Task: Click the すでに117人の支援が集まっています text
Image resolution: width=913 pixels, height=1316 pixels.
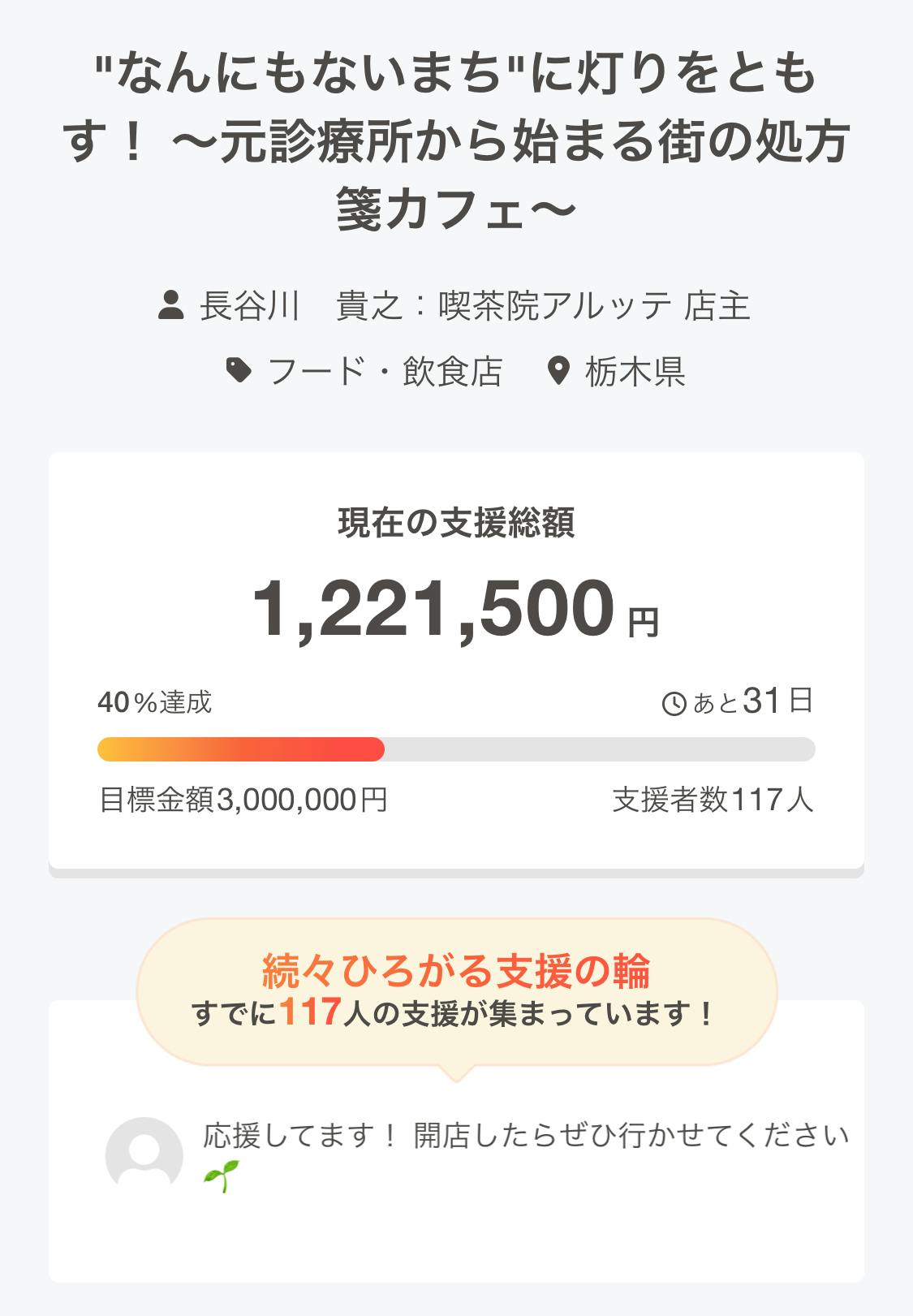Action: click(454, 1013)
